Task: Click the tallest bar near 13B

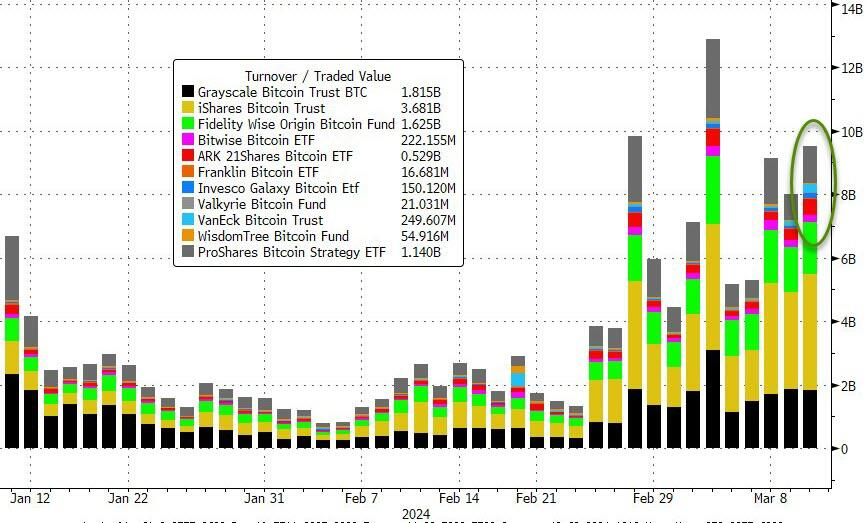Action: (x=713, y=244)
